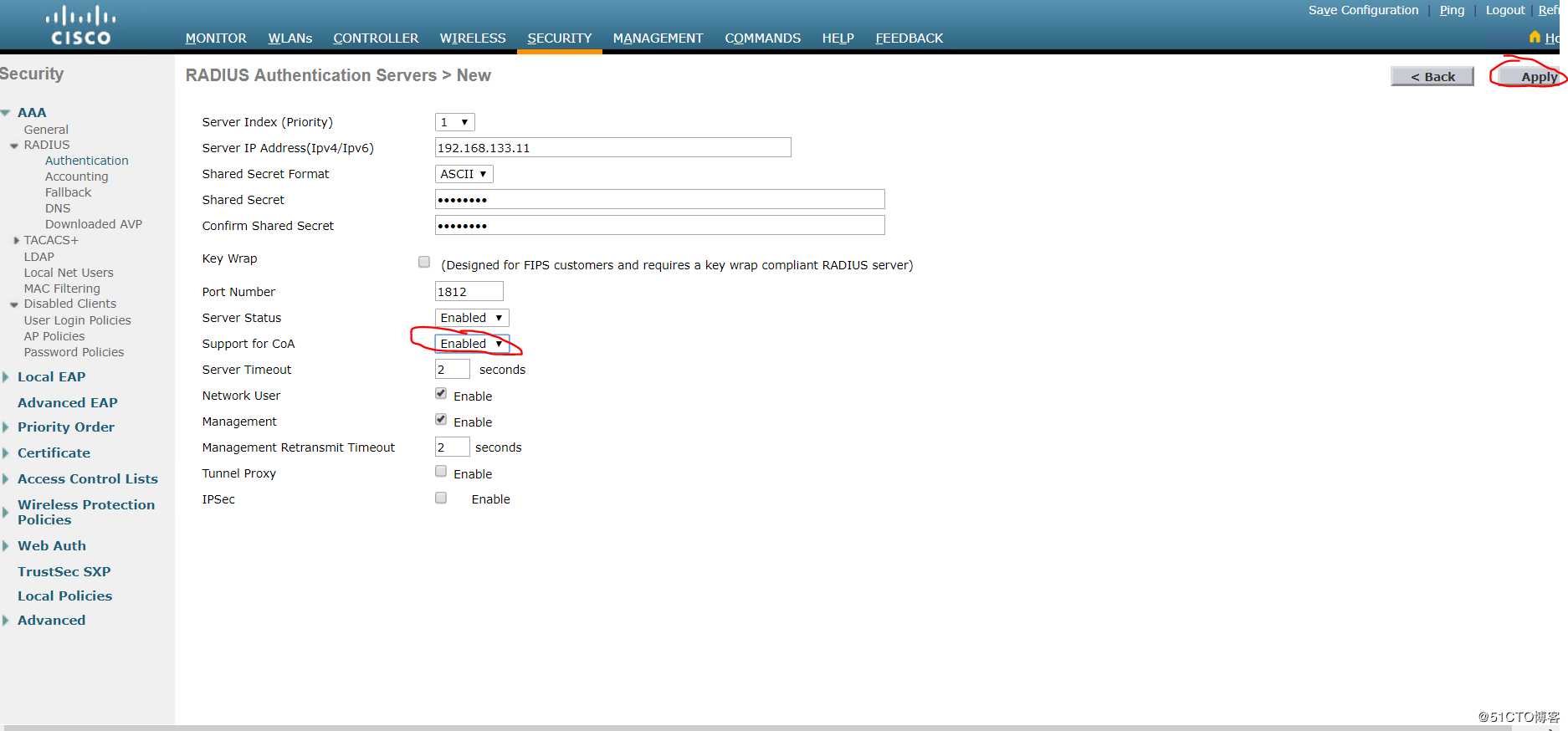Expand the Priority Order section arrow
1568x731 pixels.
tap(5, 427)
